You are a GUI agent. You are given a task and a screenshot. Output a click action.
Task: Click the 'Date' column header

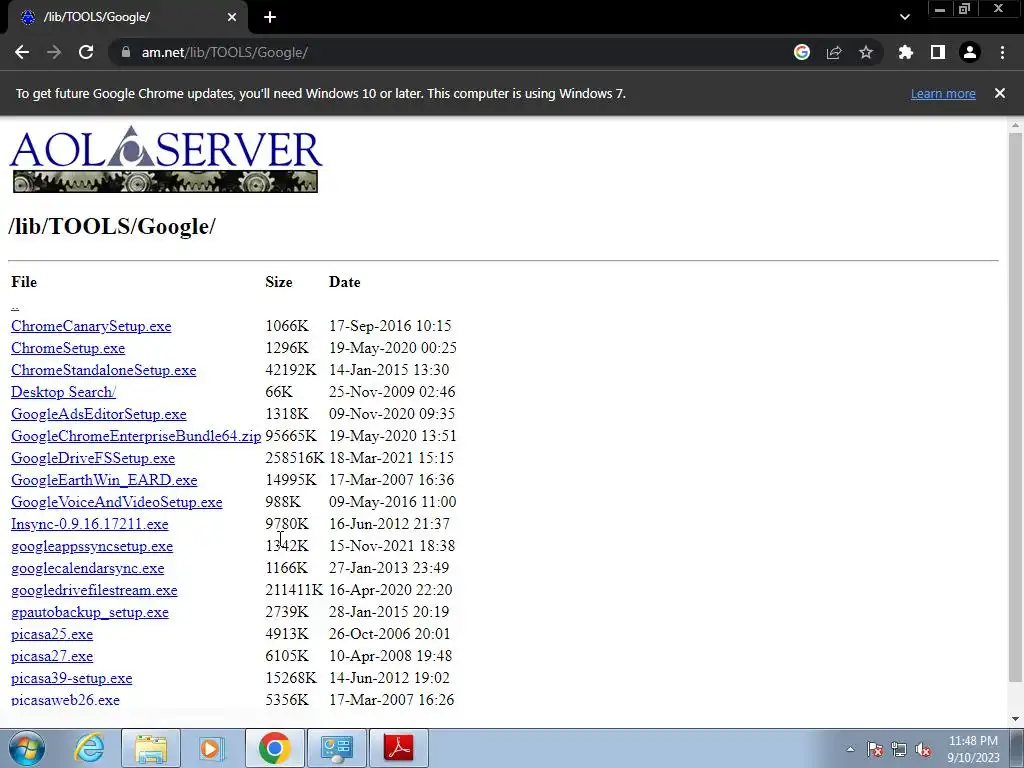tap(344, 282)
